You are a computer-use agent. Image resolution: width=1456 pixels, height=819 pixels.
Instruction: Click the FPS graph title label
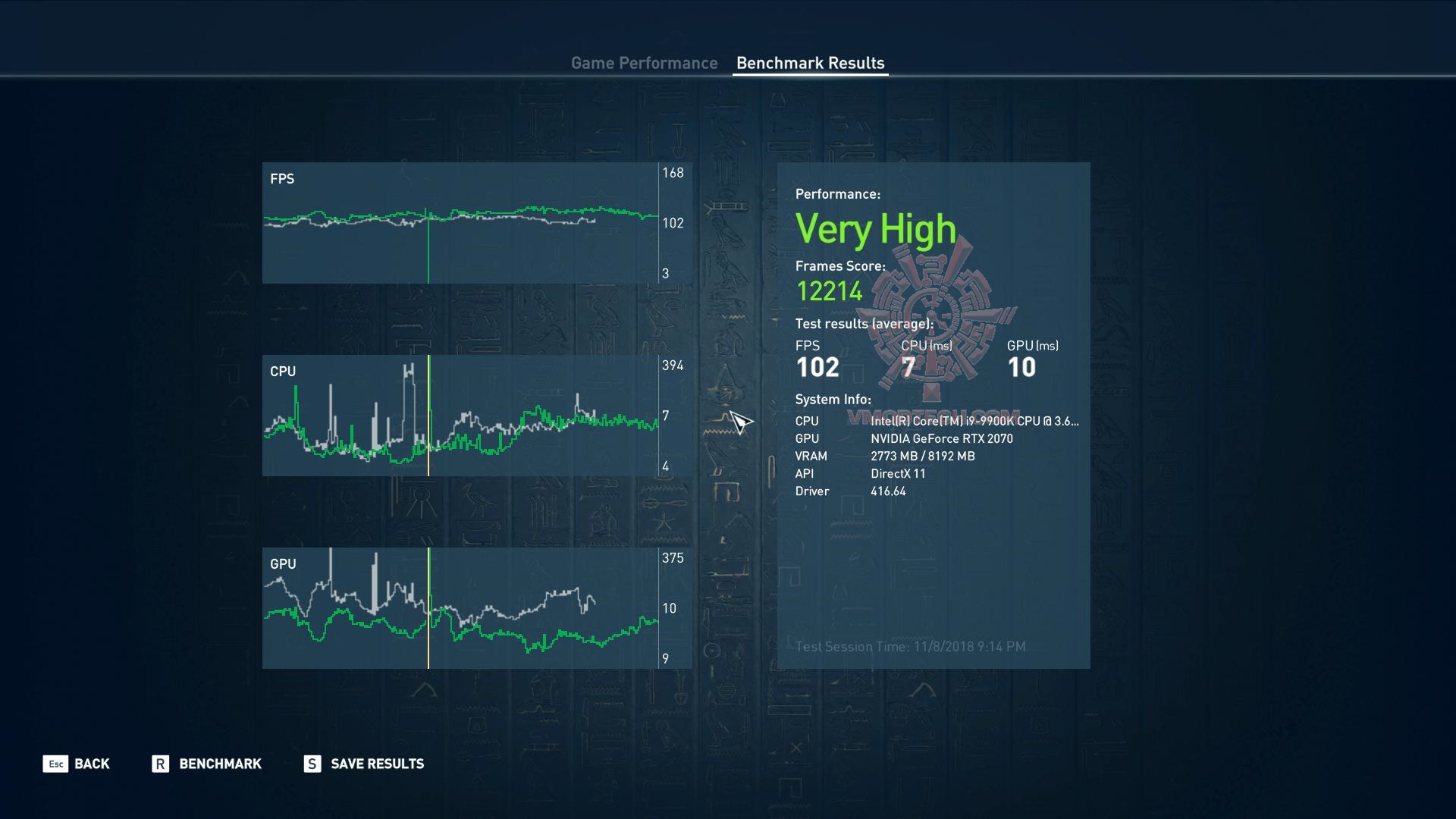point(282,179)
